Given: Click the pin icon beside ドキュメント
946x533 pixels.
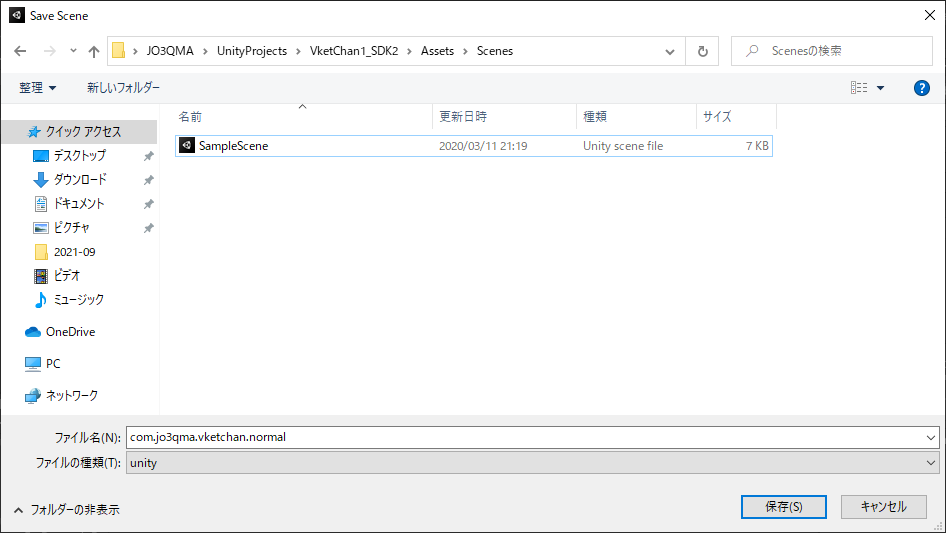Looking at the screenshot, I should [148, 204].
